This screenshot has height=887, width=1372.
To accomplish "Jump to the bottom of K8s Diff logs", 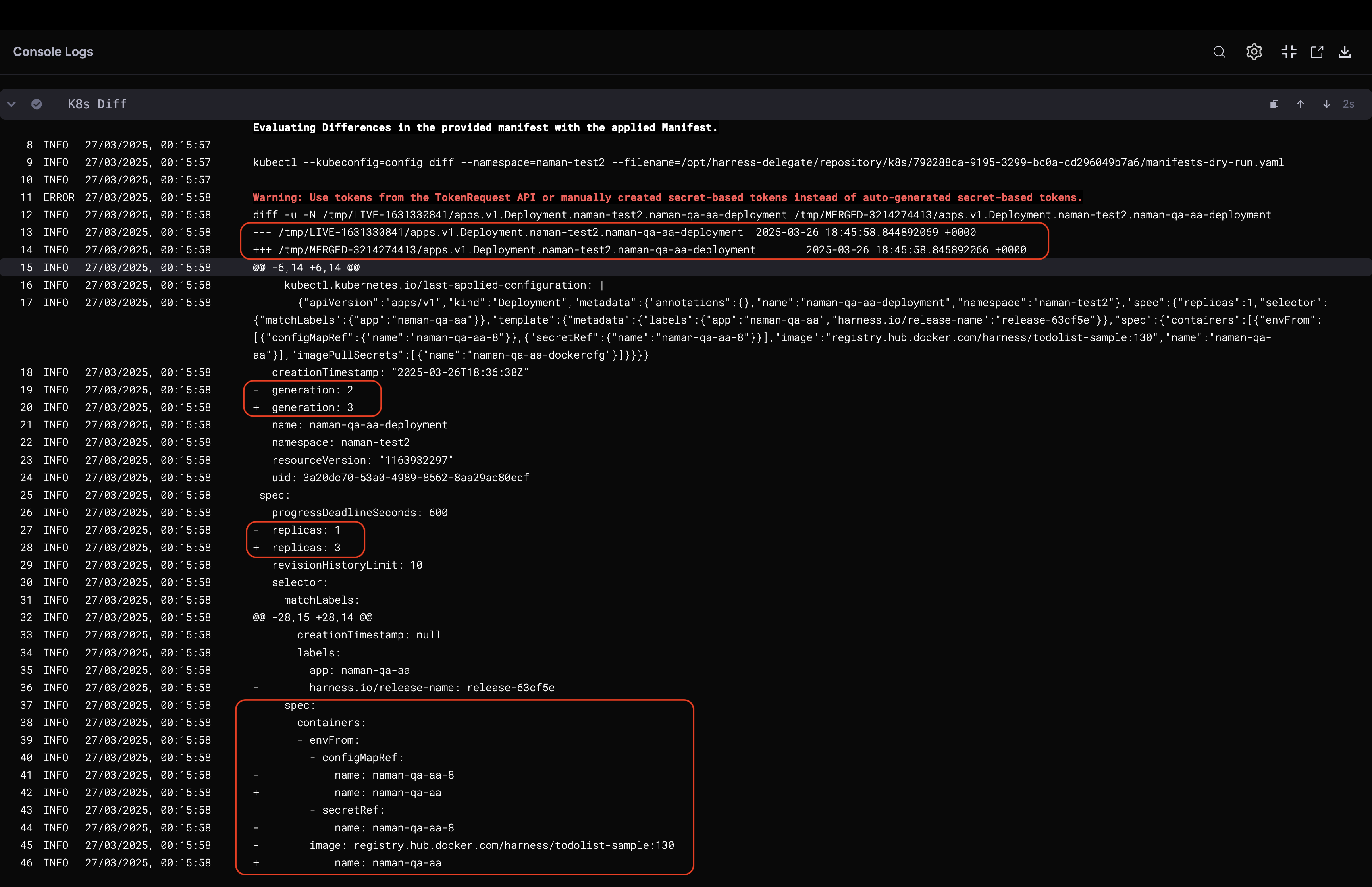I will [1326, 104].
